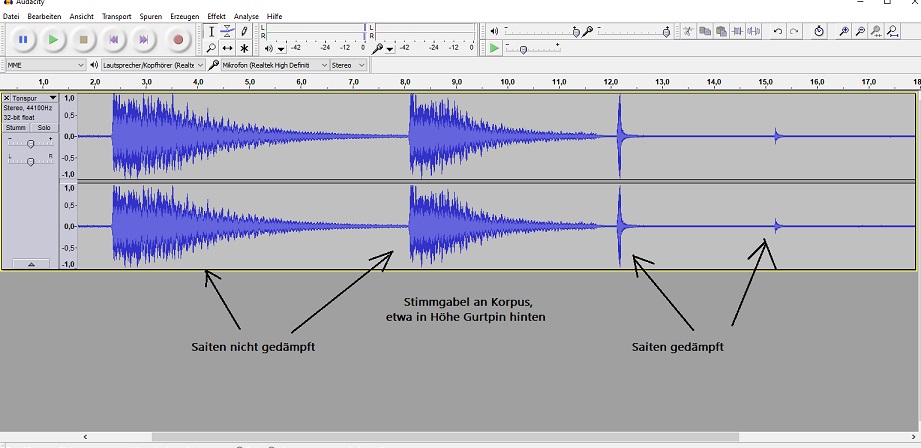
Task: Click the Undo arrow icon
Action: pos(778,32)
